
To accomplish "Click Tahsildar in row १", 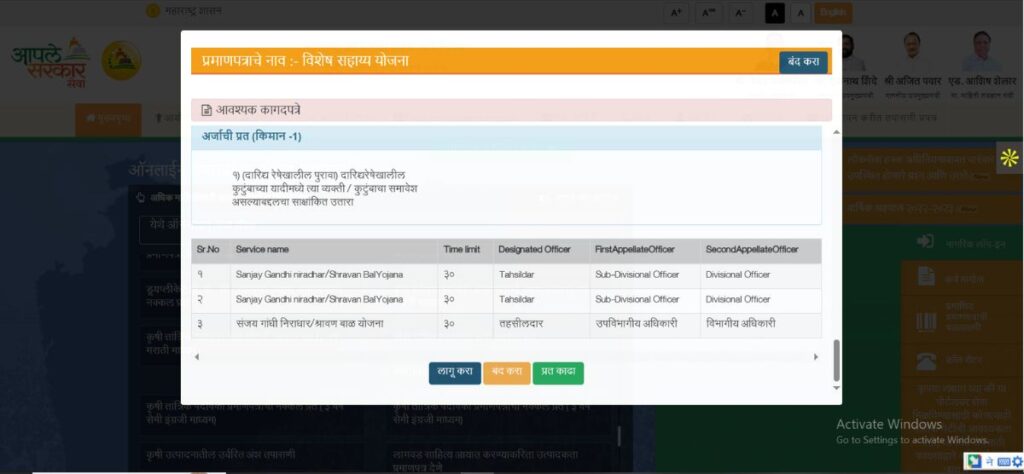I will pyautogui.click(x=516, y=275).
